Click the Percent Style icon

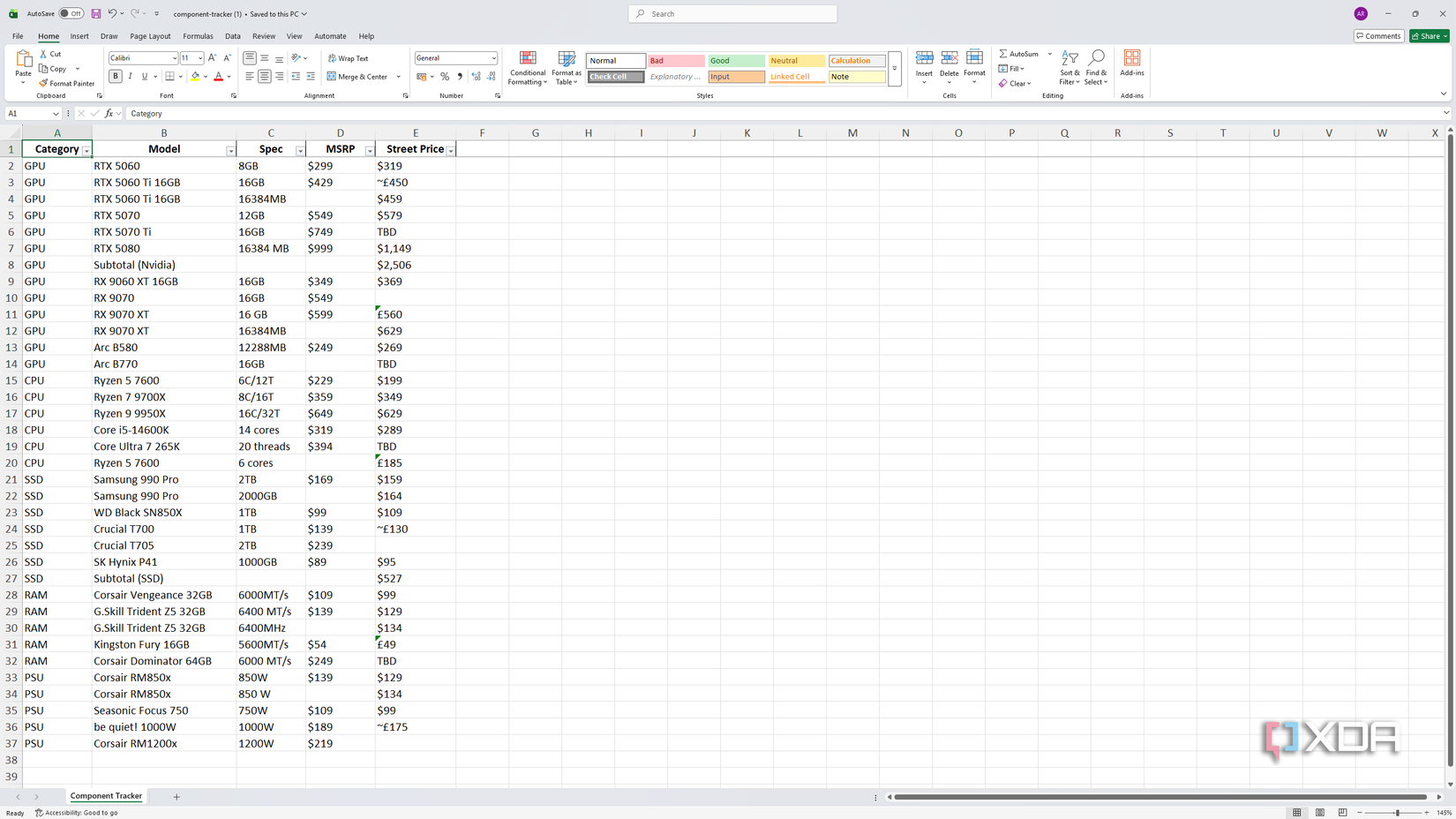click(445, 77)
